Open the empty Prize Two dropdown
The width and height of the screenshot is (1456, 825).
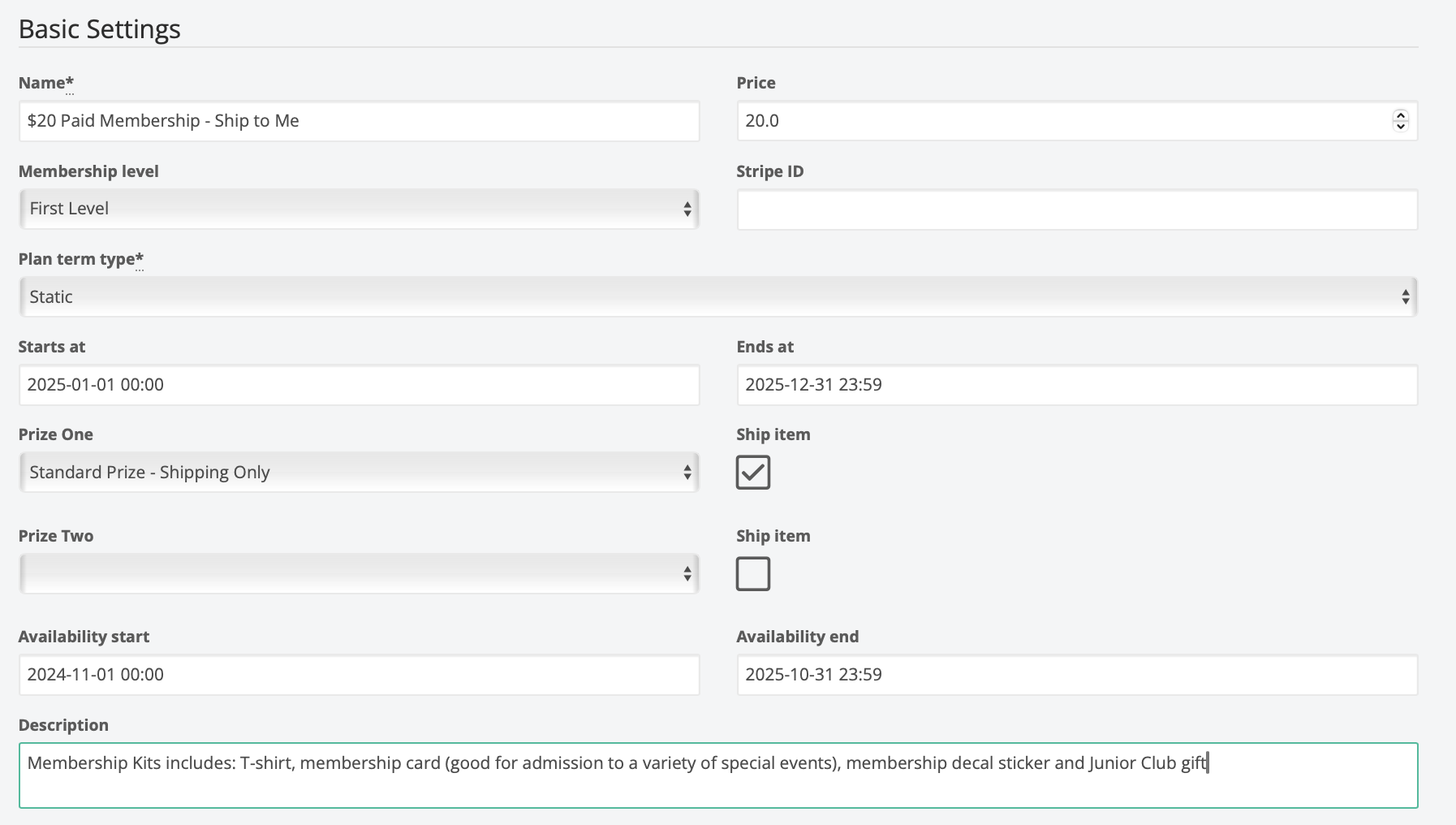click(359, 574)
